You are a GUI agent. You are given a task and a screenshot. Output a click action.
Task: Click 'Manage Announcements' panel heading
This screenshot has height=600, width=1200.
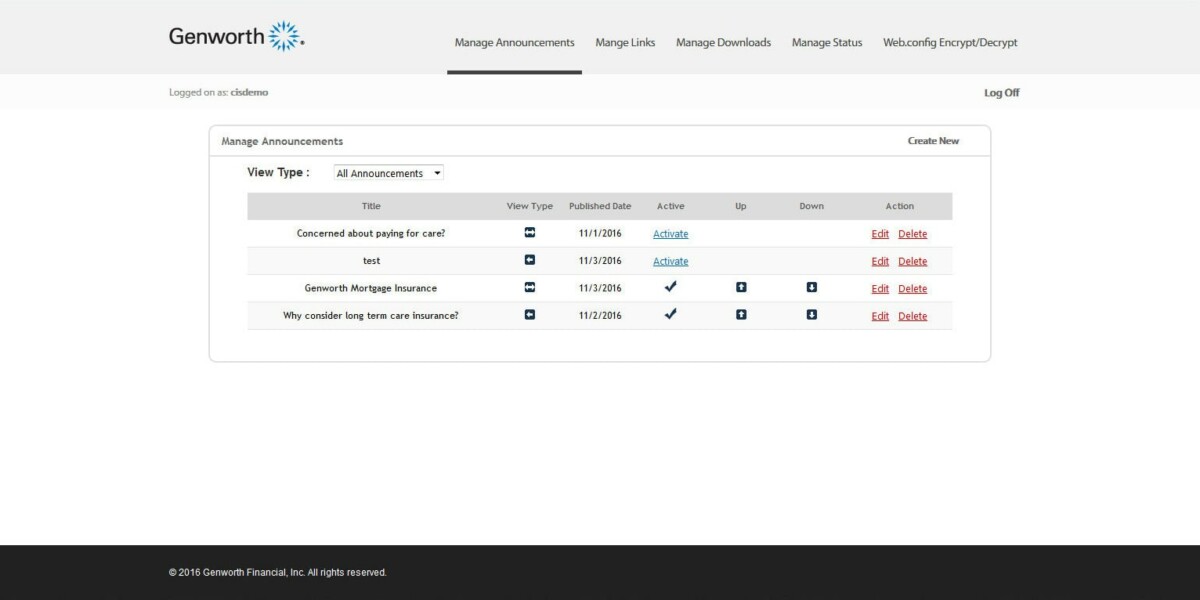pos(282,141)
